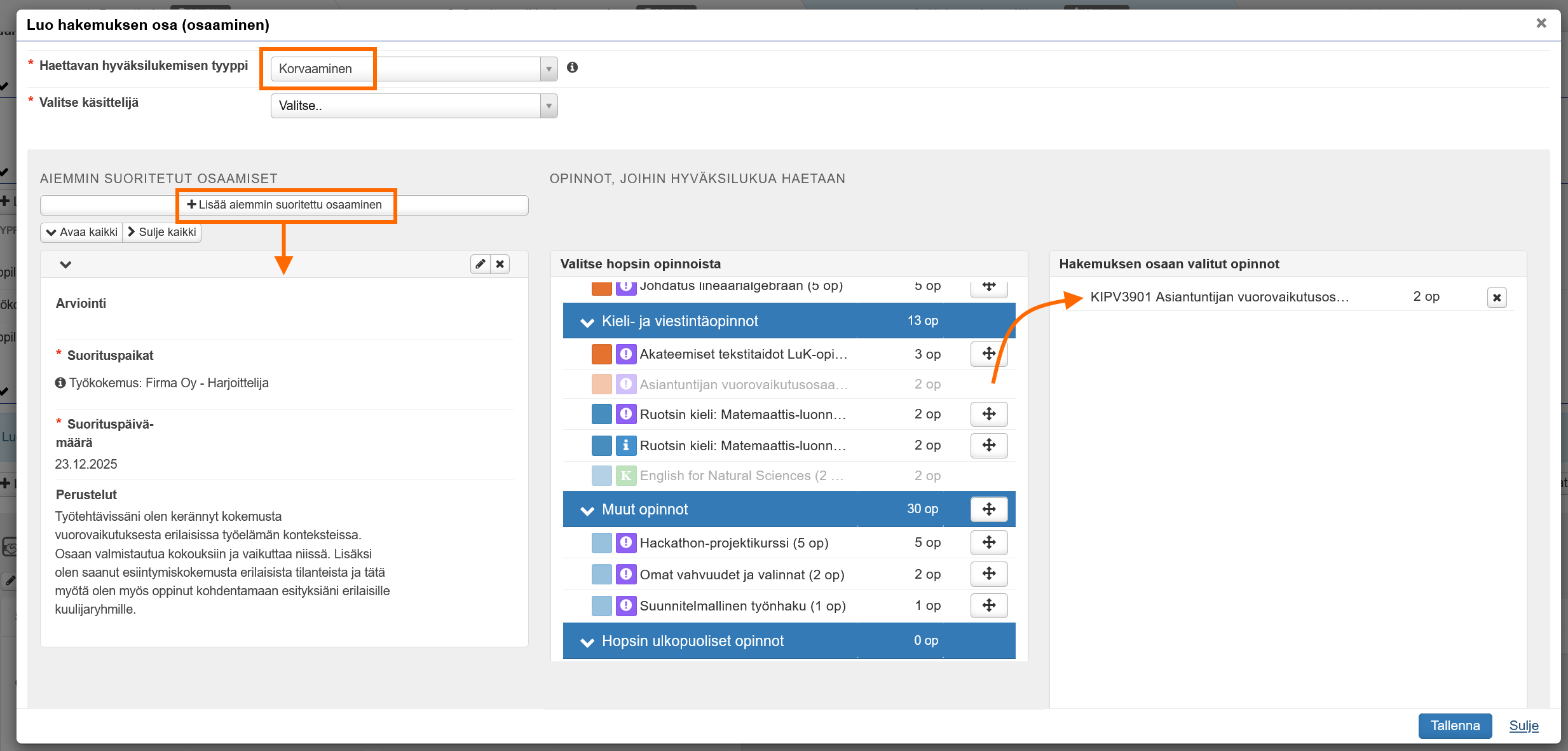
Task: Click the Tallenna save button
Action: pyautogui.click(x=1454, y=726)
